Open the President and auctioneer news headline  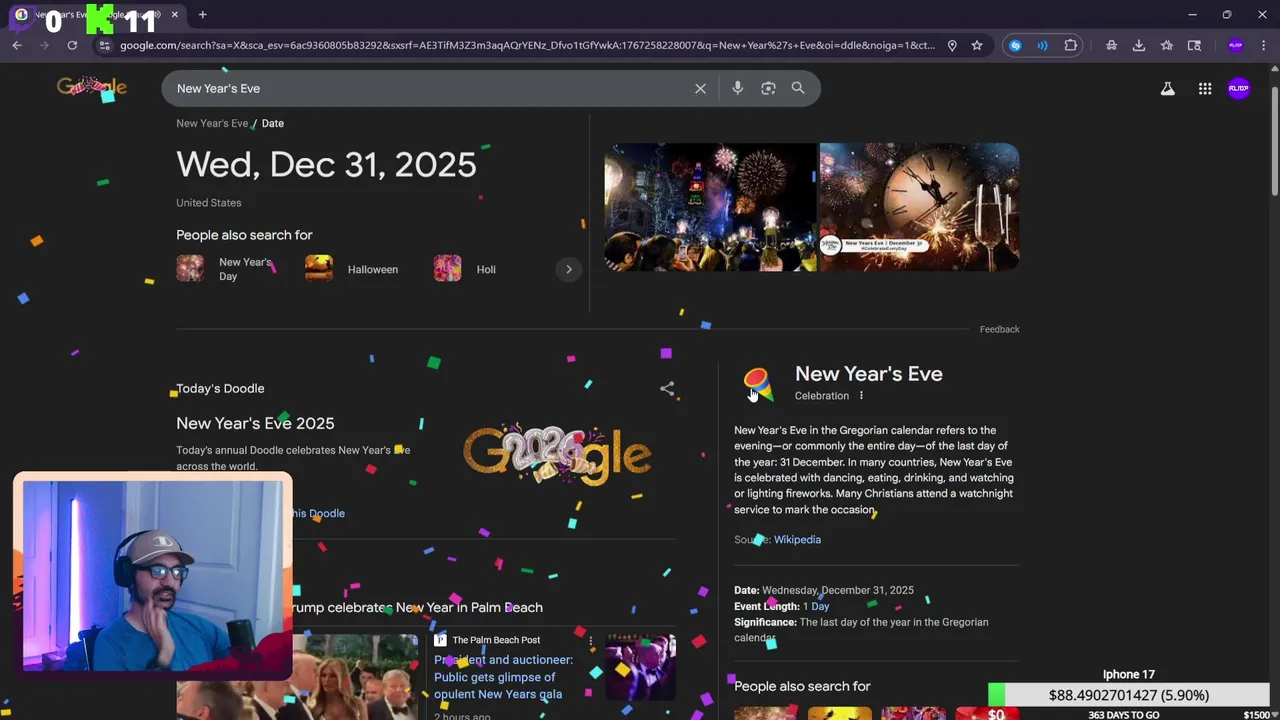coord(503,677)
